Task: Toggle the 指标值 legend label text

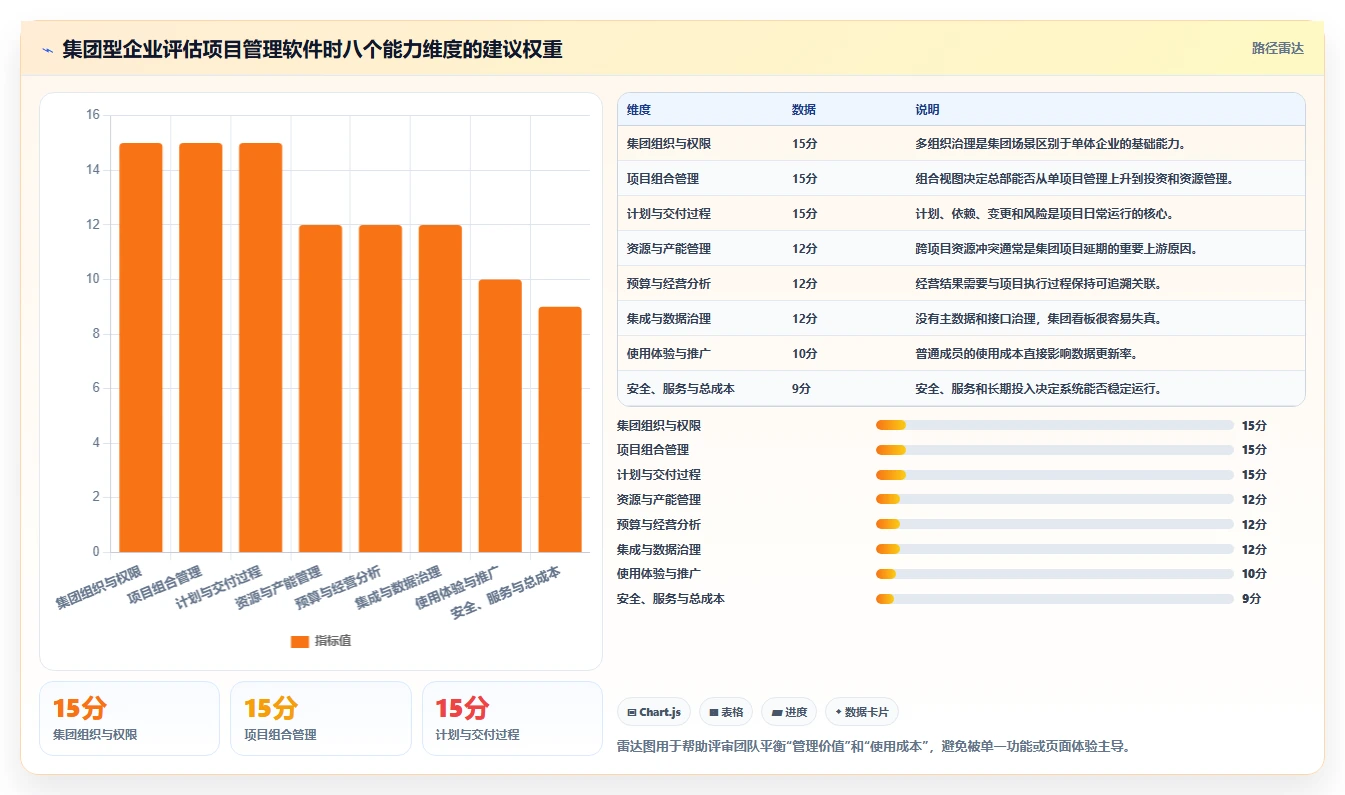Action: (333, 641)
